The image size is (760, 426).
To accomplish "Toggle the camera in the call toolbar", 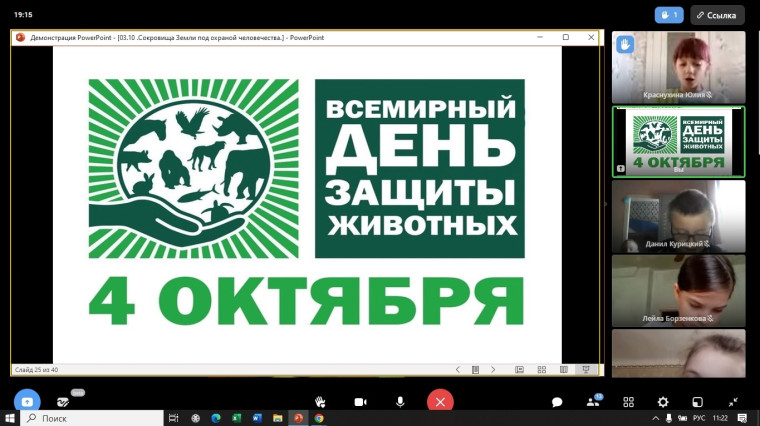I will click(x=360, y=402).
